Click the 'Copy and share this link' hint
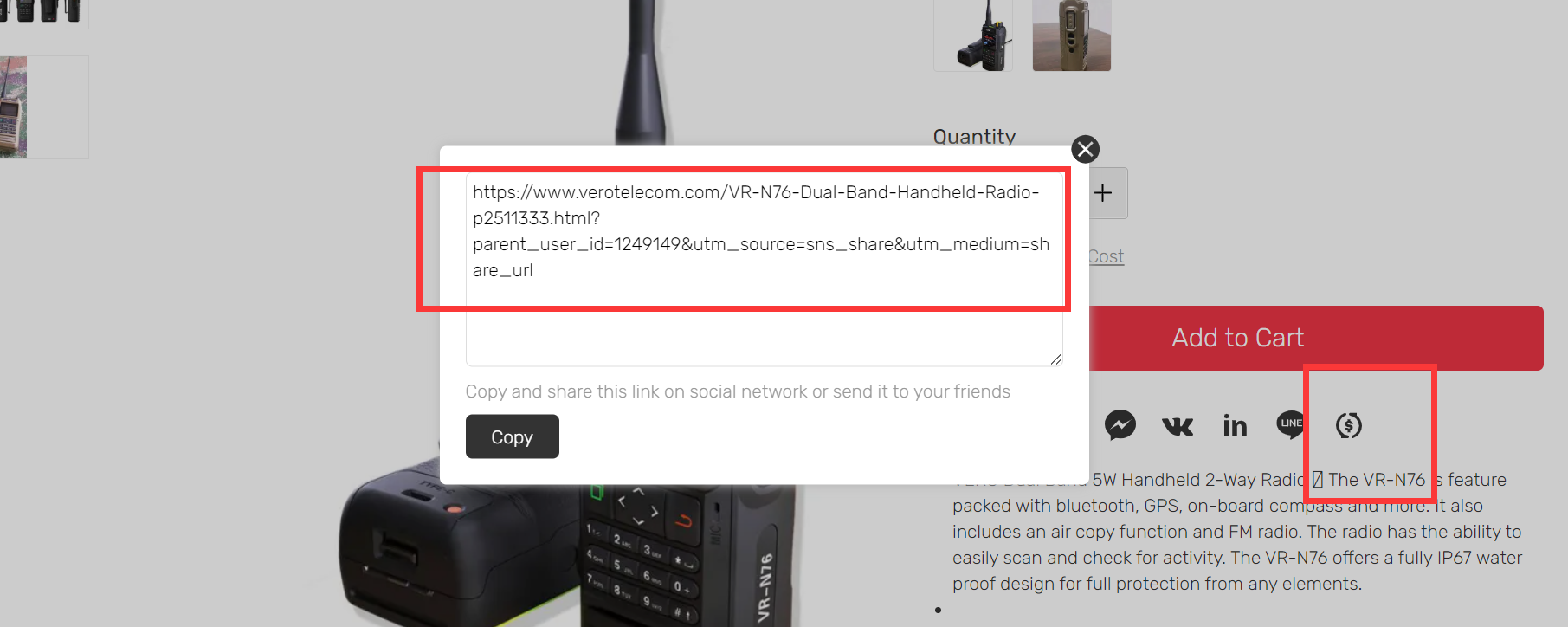The image size is (1568, 627). pyautogui.click(x=738, y=391)
